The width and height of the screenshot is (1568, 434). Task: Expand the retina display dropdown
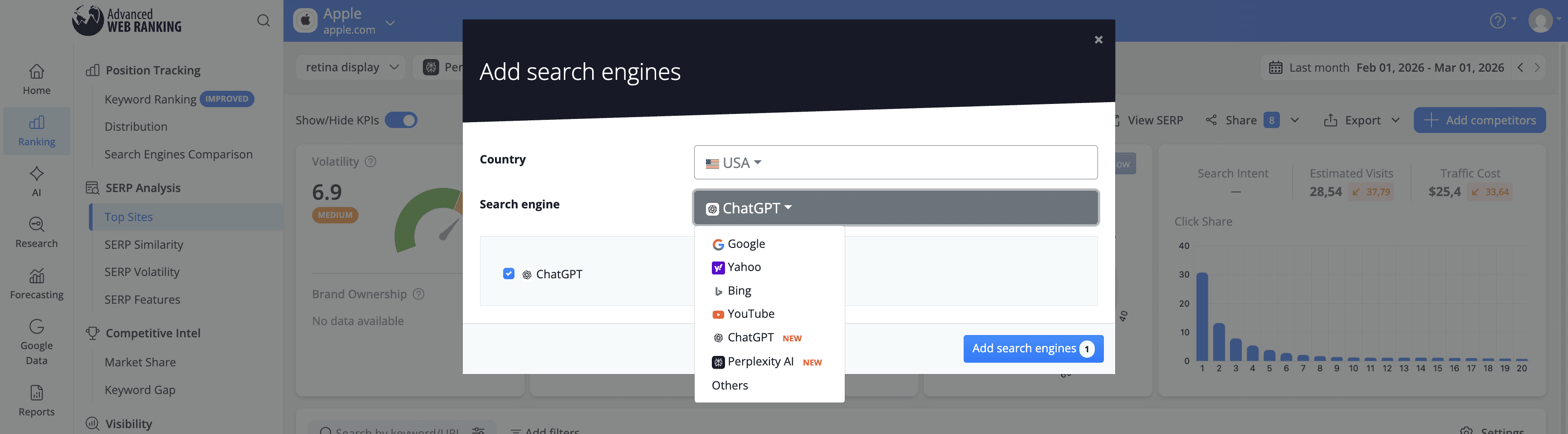[x=350, y=67]
